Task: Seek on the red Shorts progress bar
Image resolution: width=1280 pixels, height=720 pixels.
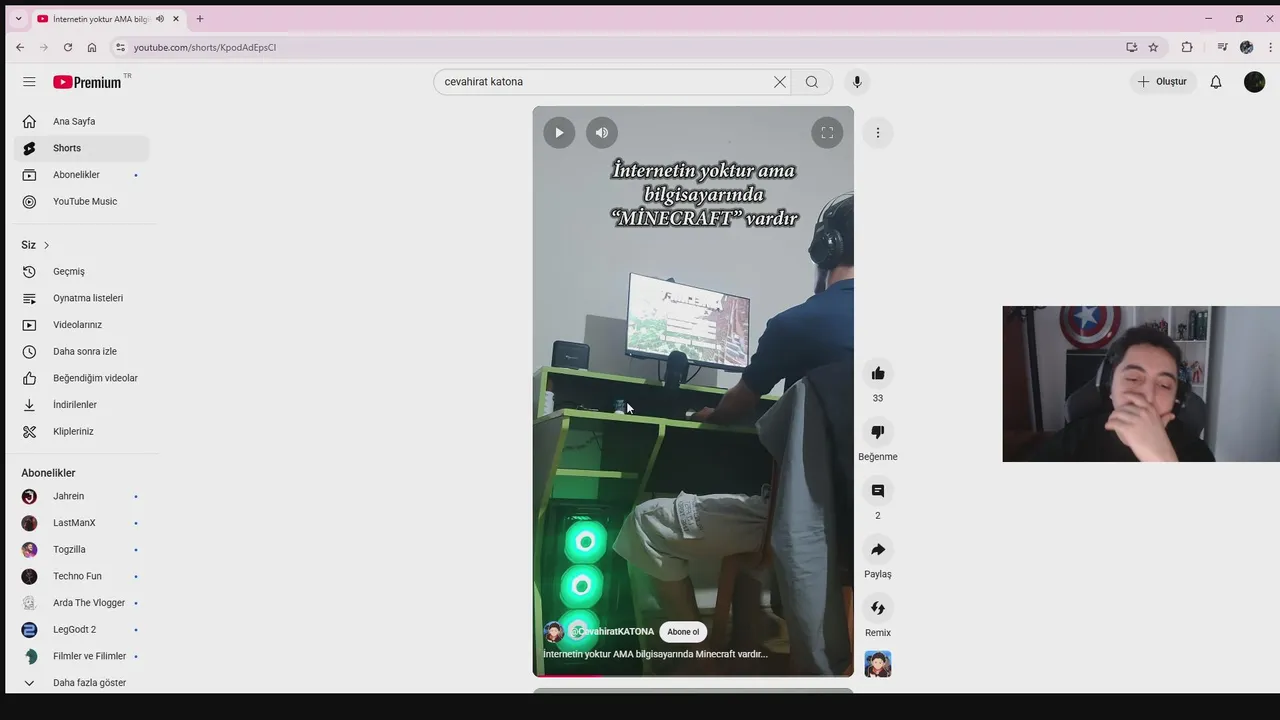Action: tap(693, 676)
